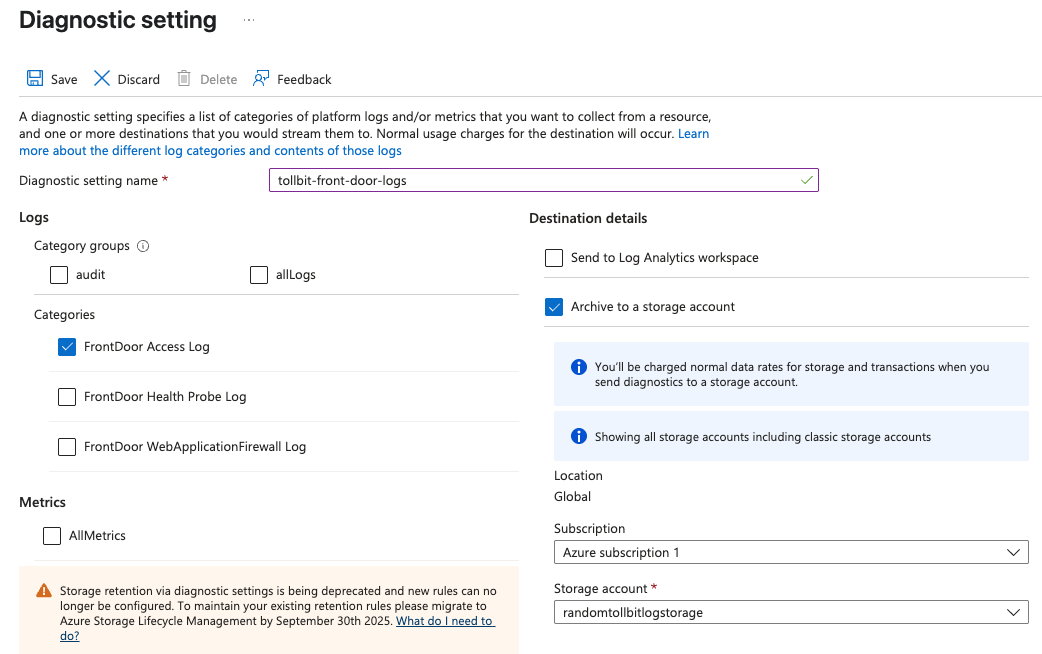Enable the AllMetrics checkbox
Screen dimensions: 1042x654
tap(51, 535)
